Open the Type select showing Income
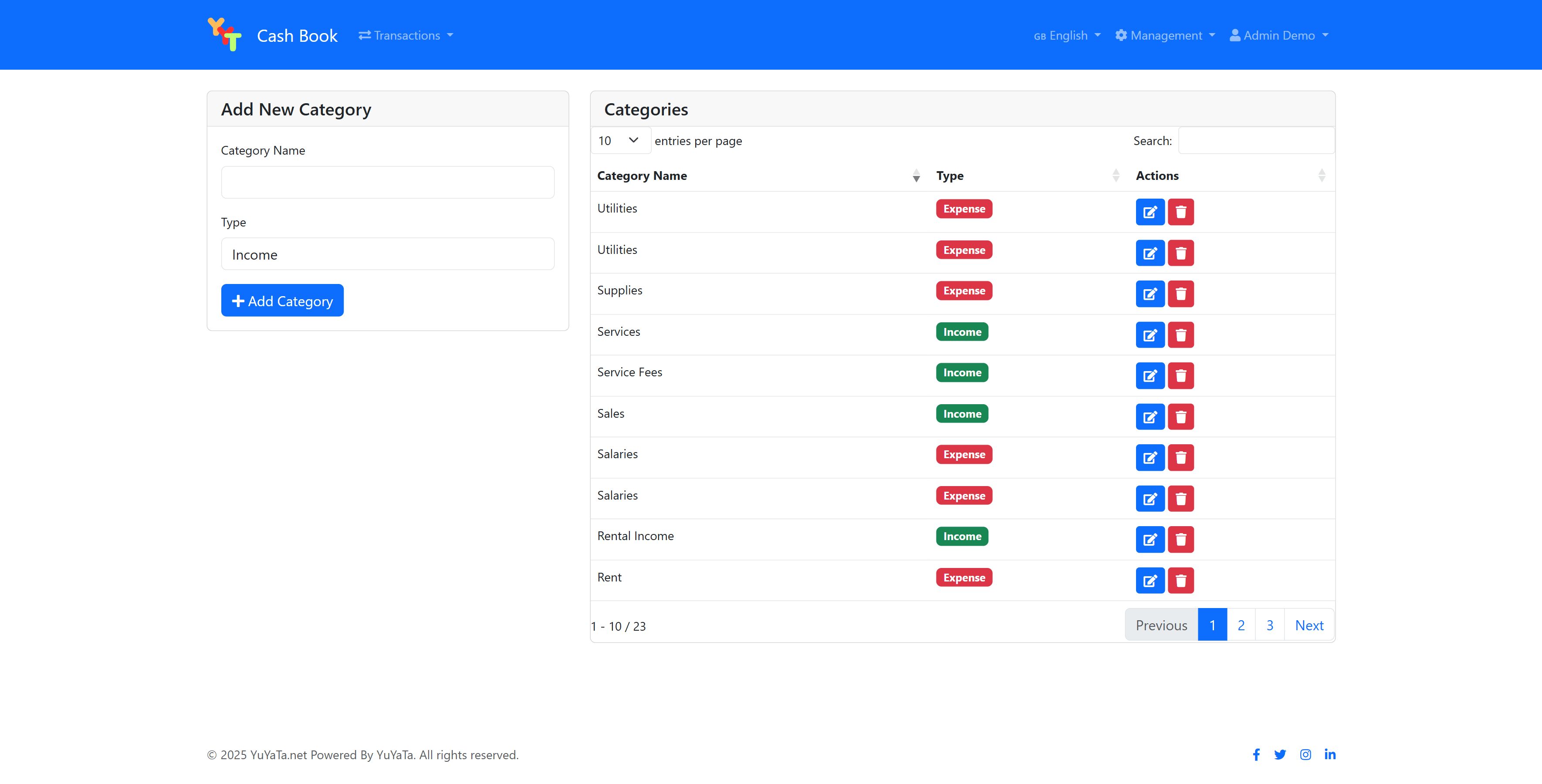The height and width of the screenshot is (784, 1542). (x=387, y=254)
